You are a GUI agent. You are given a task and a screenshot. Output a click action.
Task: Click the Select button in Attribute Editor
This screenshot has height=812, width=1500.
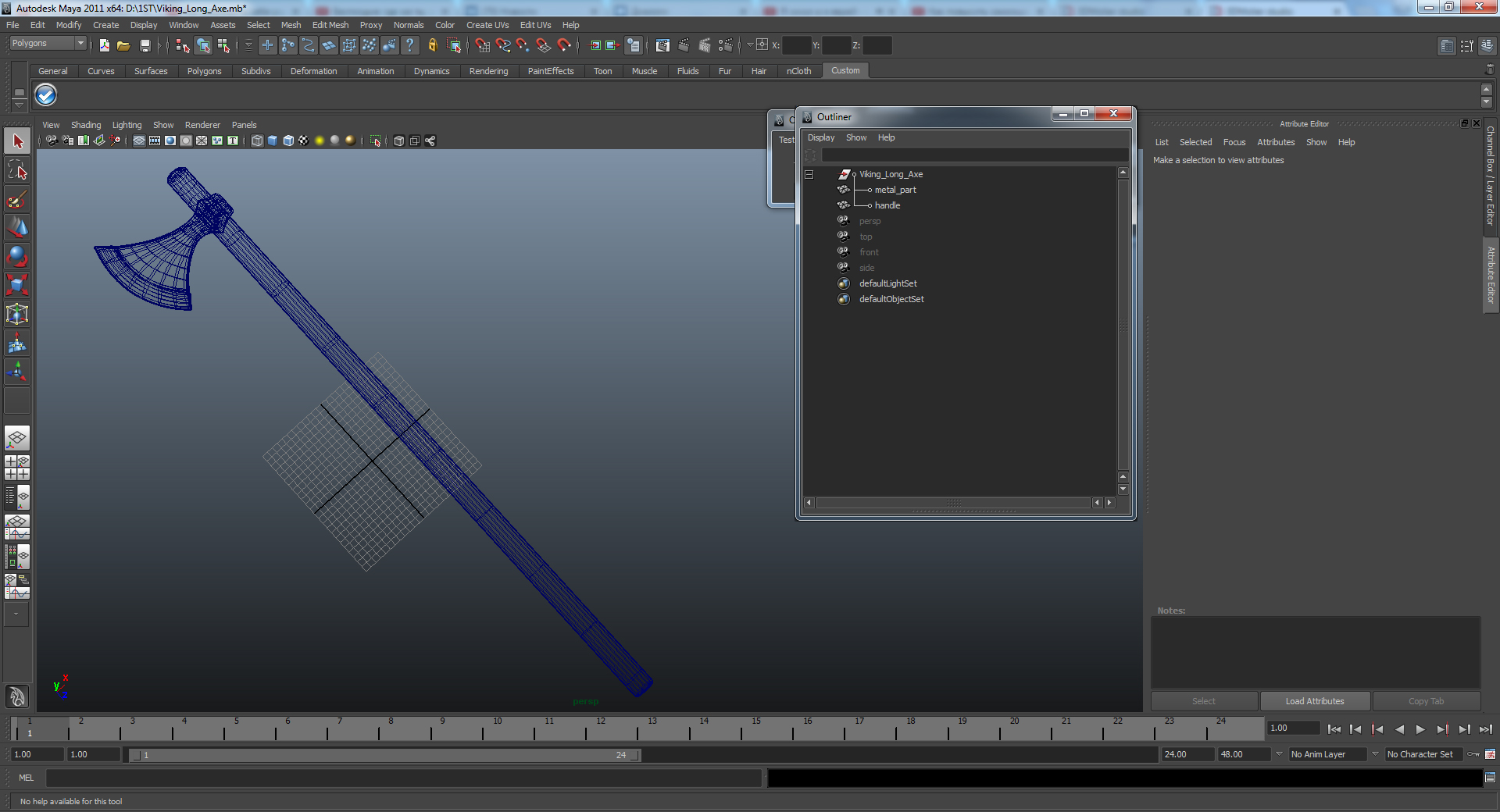pyautogui.click(x=1204, y=701)
